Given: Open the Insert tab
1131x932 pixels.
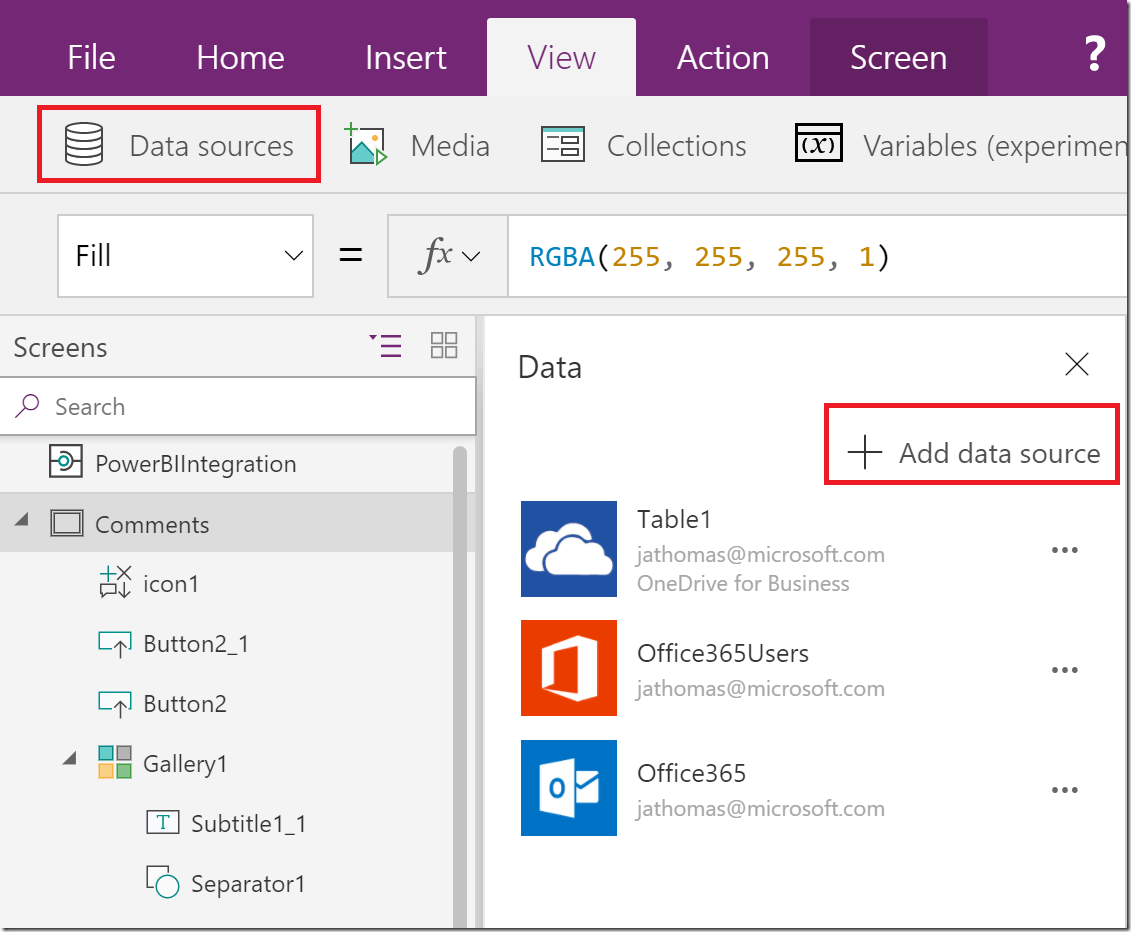Looking at the screenshot, I should [x=405, y=58].
